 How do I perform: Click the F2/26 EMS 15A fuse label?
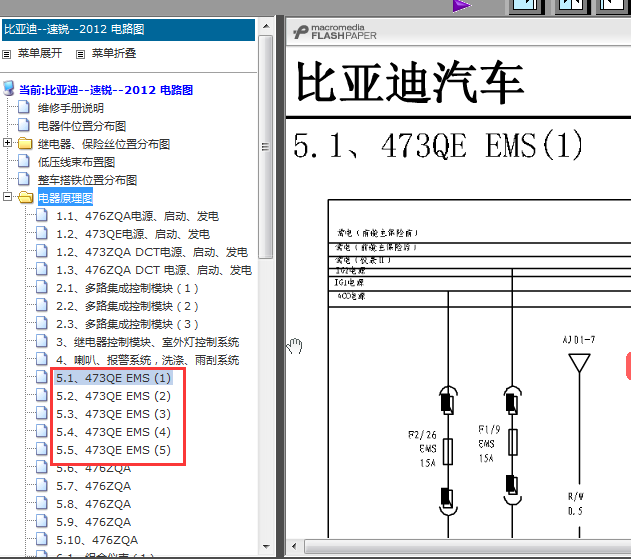pyautogui.click(x=422, y=449)
